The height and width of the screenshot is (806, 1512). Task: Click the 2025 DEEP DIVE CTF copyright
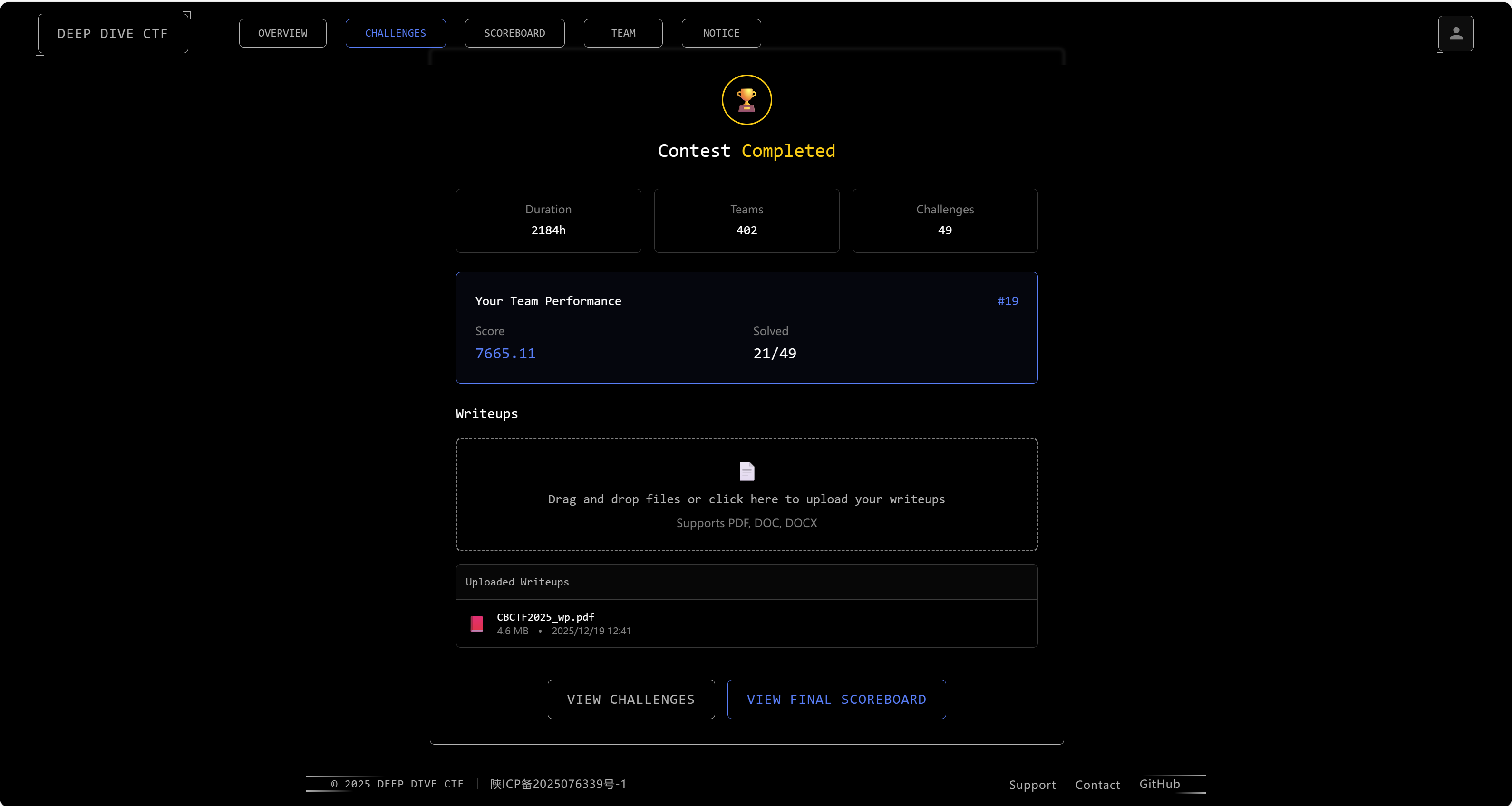click(397, 784)
